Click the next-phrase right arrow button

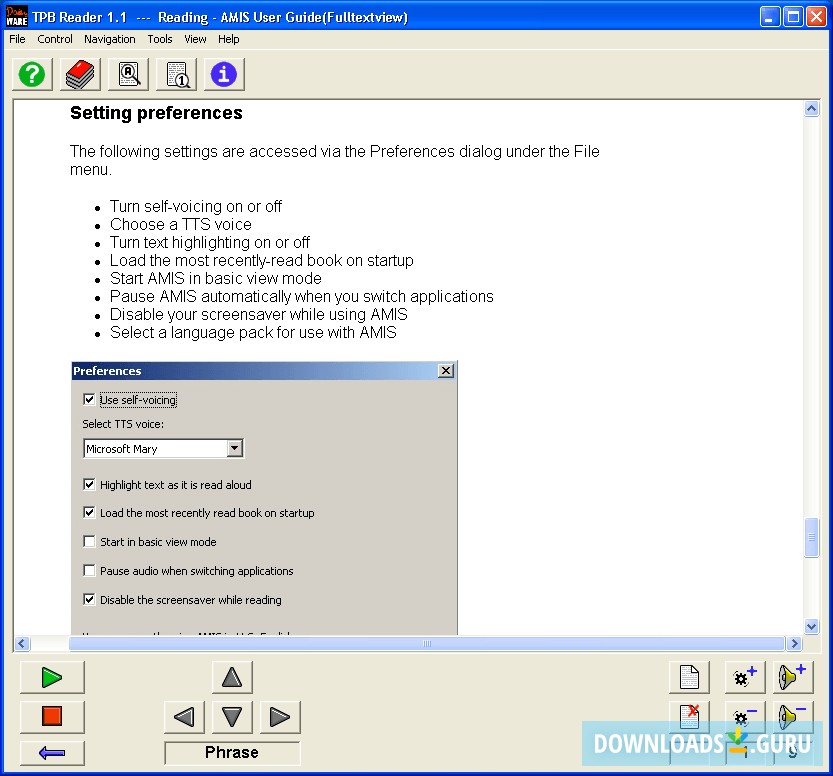pyautogui.click(x=279, y=716)
